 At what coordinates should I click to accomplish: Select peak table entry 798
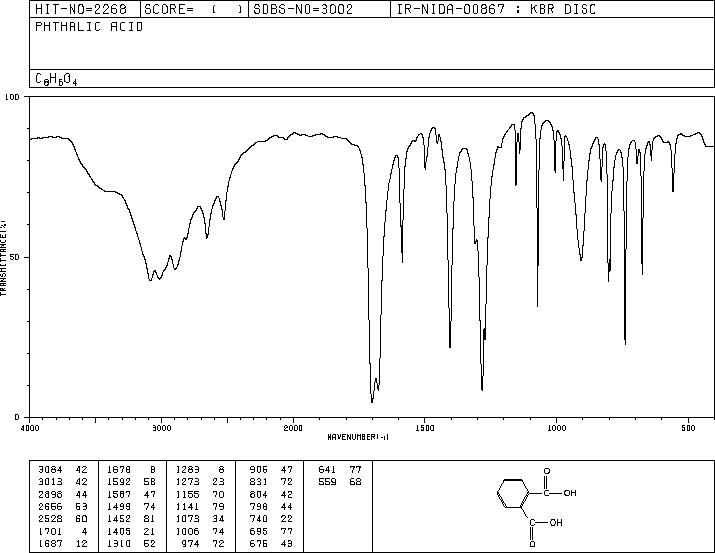pyautogui.click(x=259, y=506)
